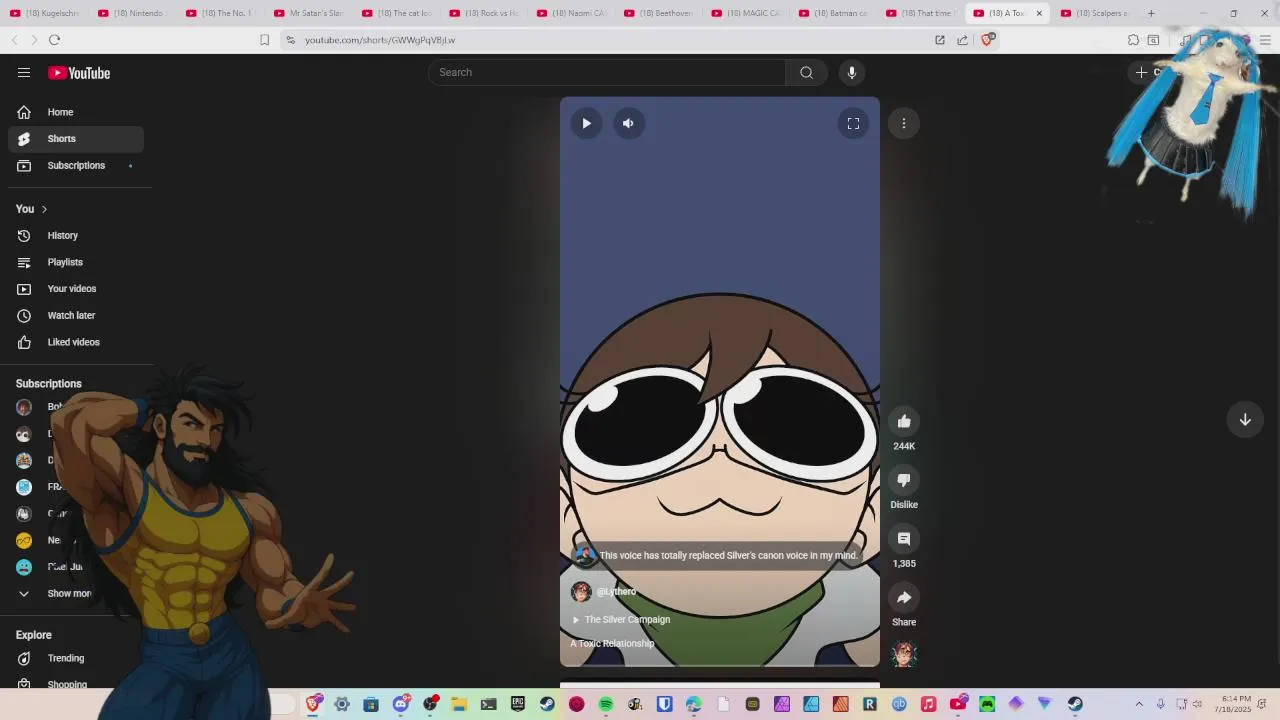The width and height of the screenshot is (1280, 720).
Task: Bookmark this page icon
Action: pos(264,40)
